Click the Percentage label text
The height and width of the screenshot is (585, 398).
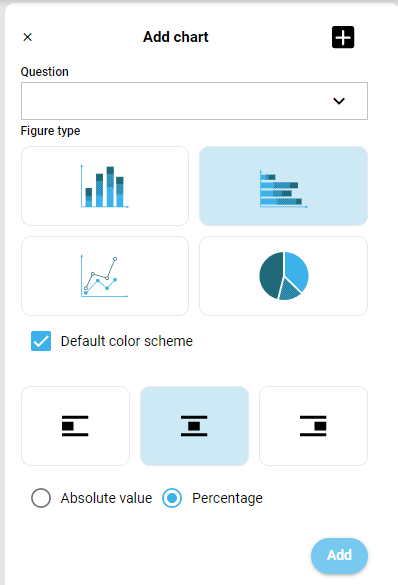[x=227, y=498]
